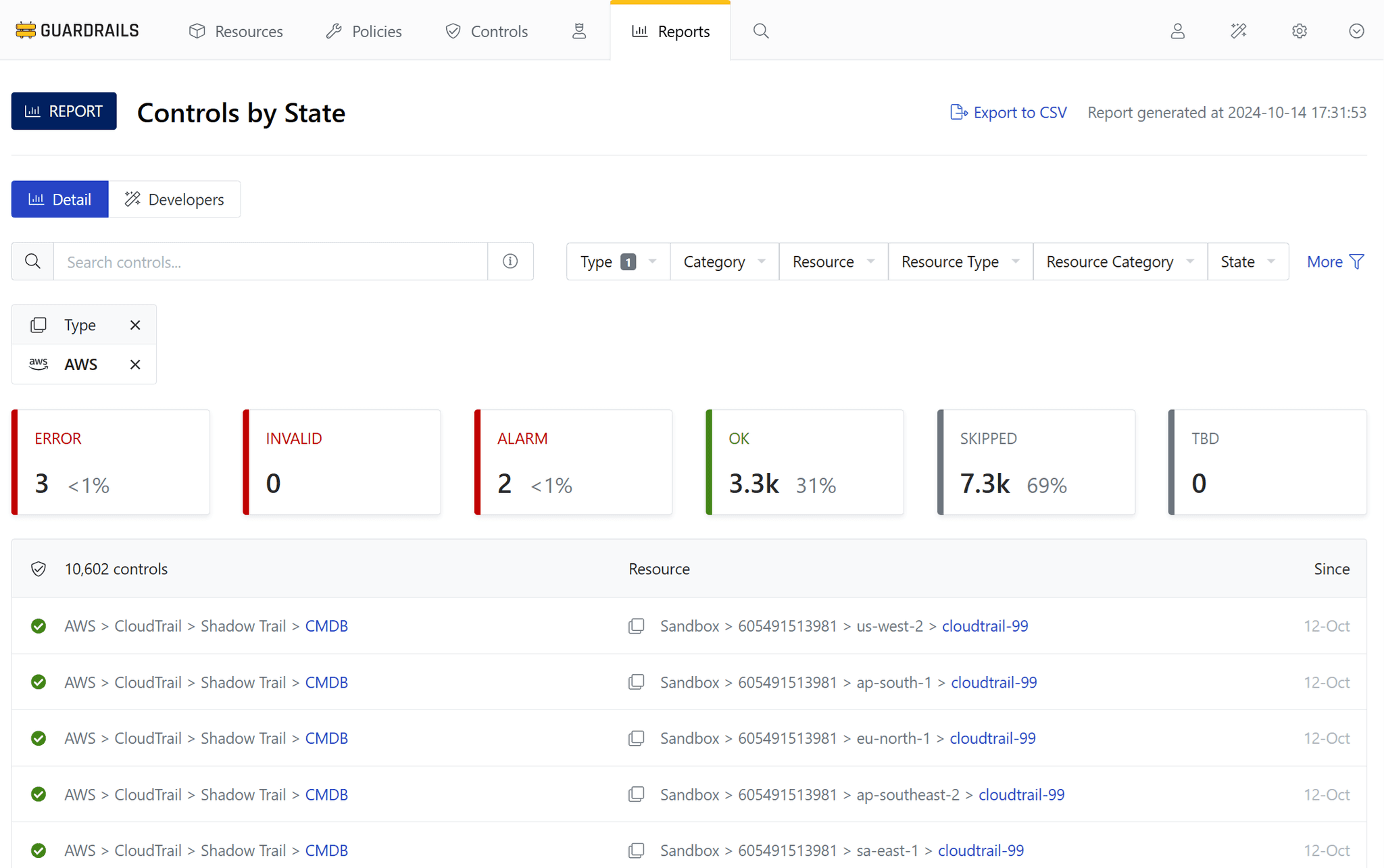Click inside the Search controls field

pos(270,261)
